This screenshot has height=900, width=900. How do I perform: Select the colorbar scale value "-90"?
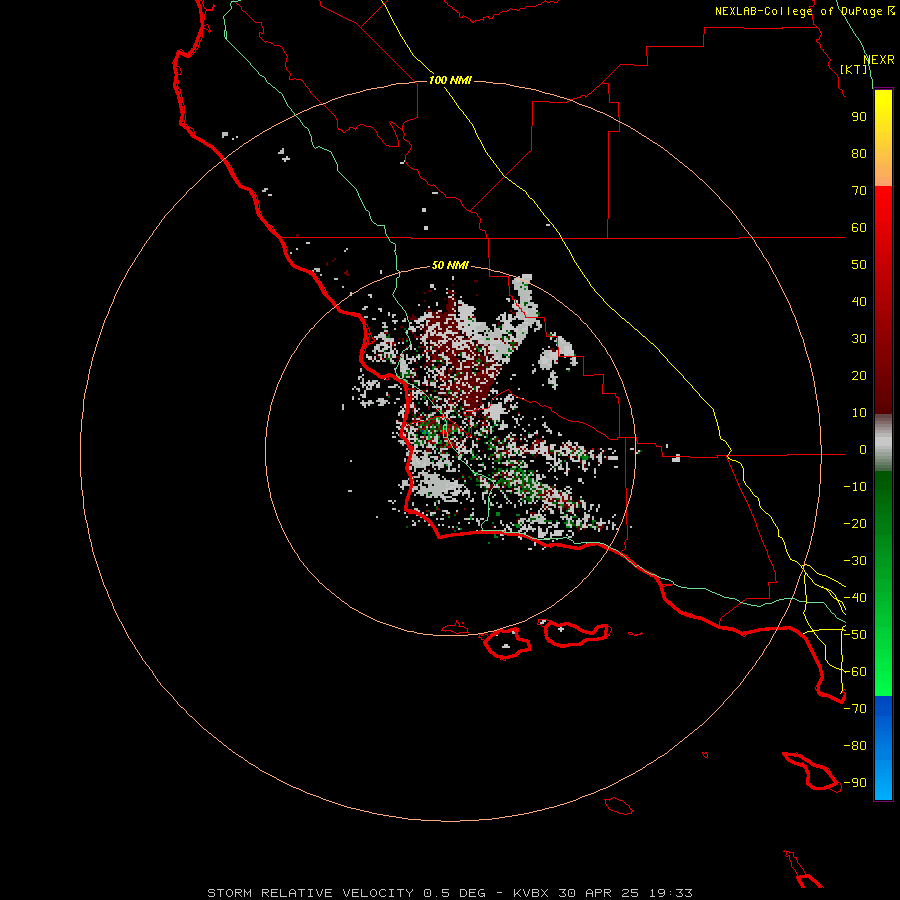[x=855, y=783]
